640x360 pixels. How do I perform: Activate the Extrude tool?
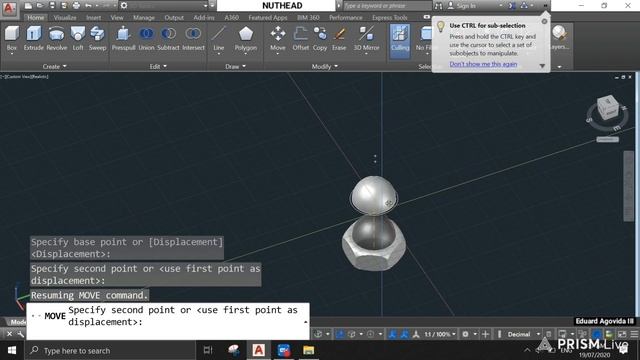pos(33,39)
